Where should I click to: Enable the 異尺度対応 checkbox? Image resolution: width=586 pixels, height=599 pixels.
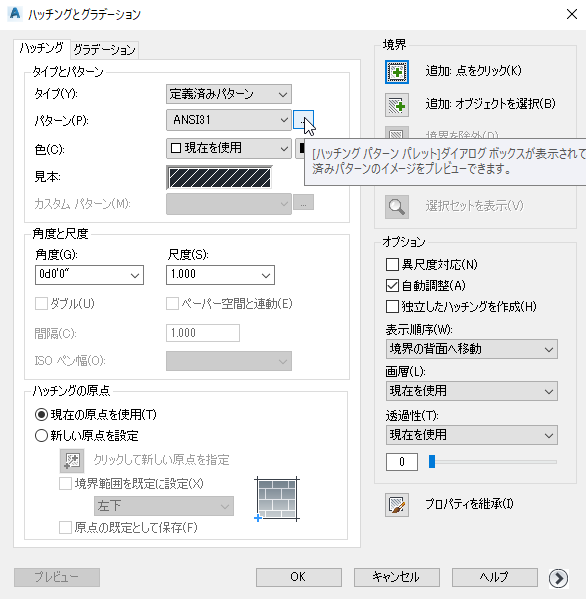(392, 264)
